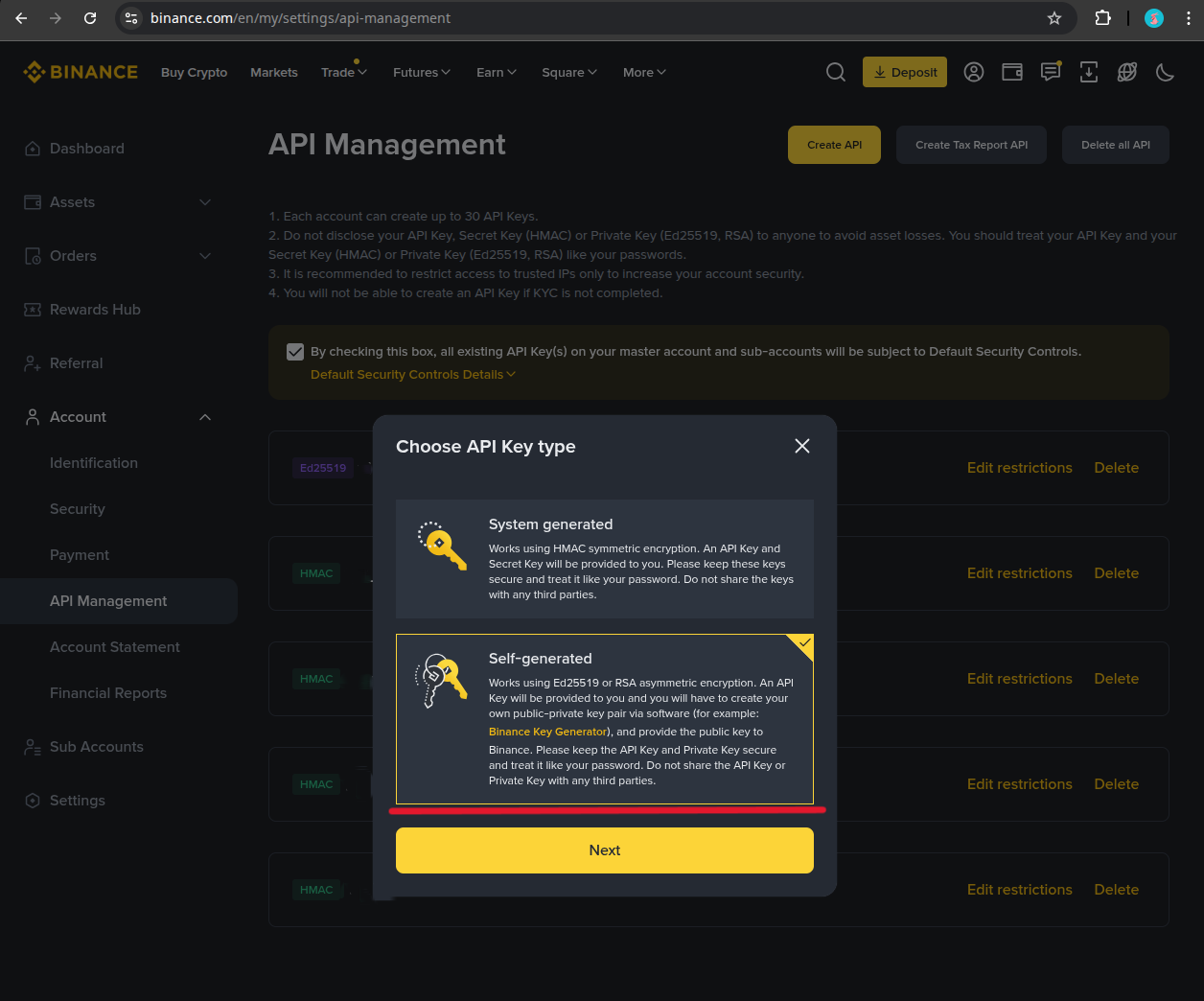Image resolution: width=1204 pixels, height=1001 pixels.
Task: Click the Create API button
Action: 834,145
